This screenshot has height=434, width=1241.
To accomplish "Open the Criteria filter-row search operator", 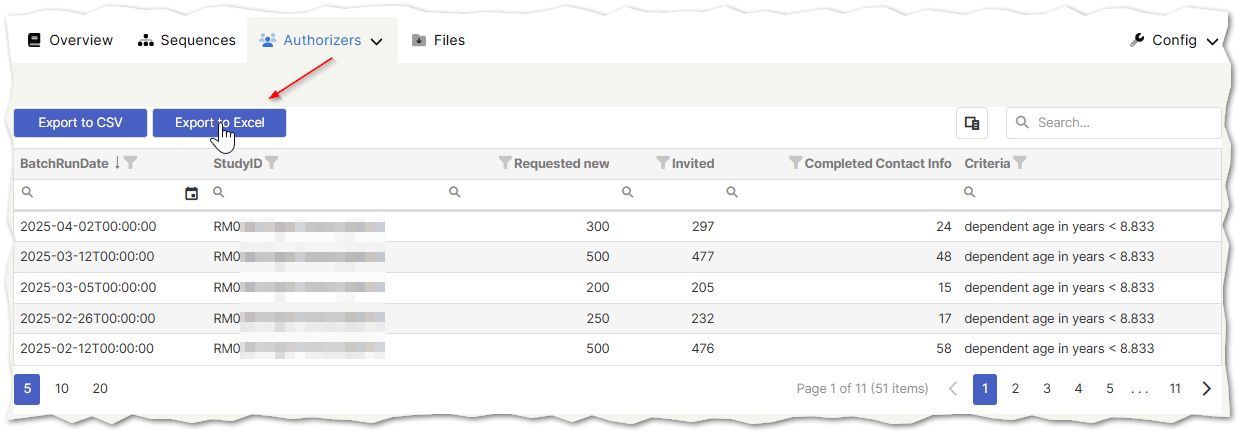I will [969, 193].
